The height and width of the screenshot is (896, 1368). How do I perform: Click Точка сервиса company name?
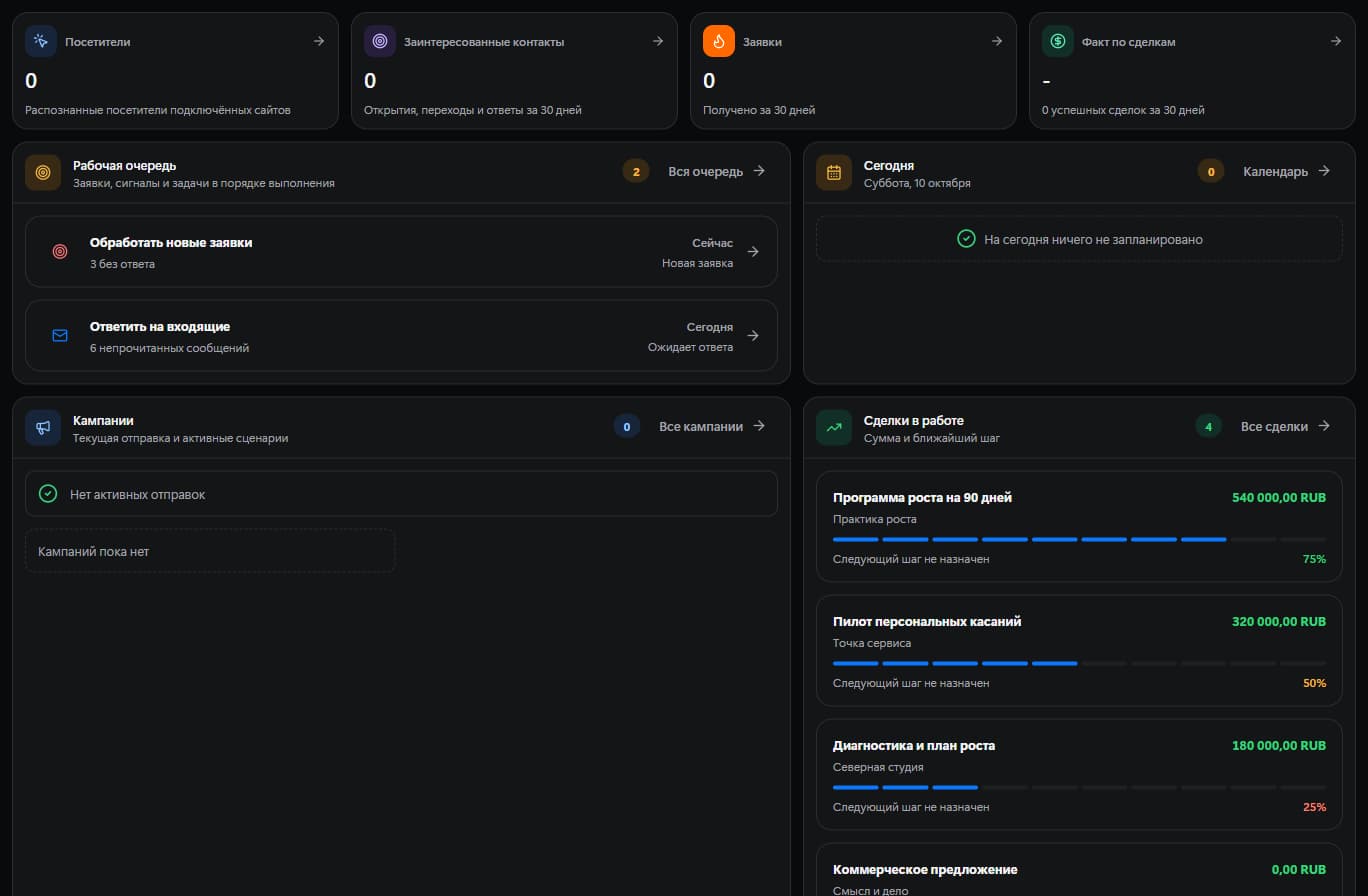point(872,643)
